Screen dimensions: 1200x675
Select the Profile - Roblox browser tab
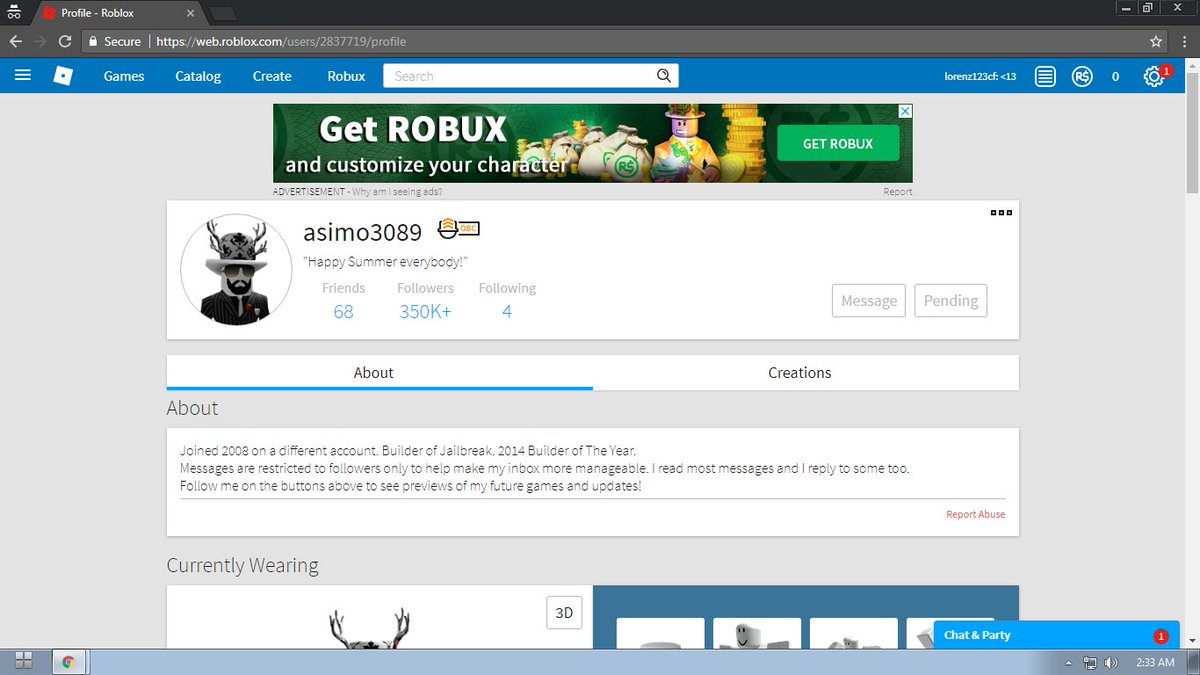(120, 13)
